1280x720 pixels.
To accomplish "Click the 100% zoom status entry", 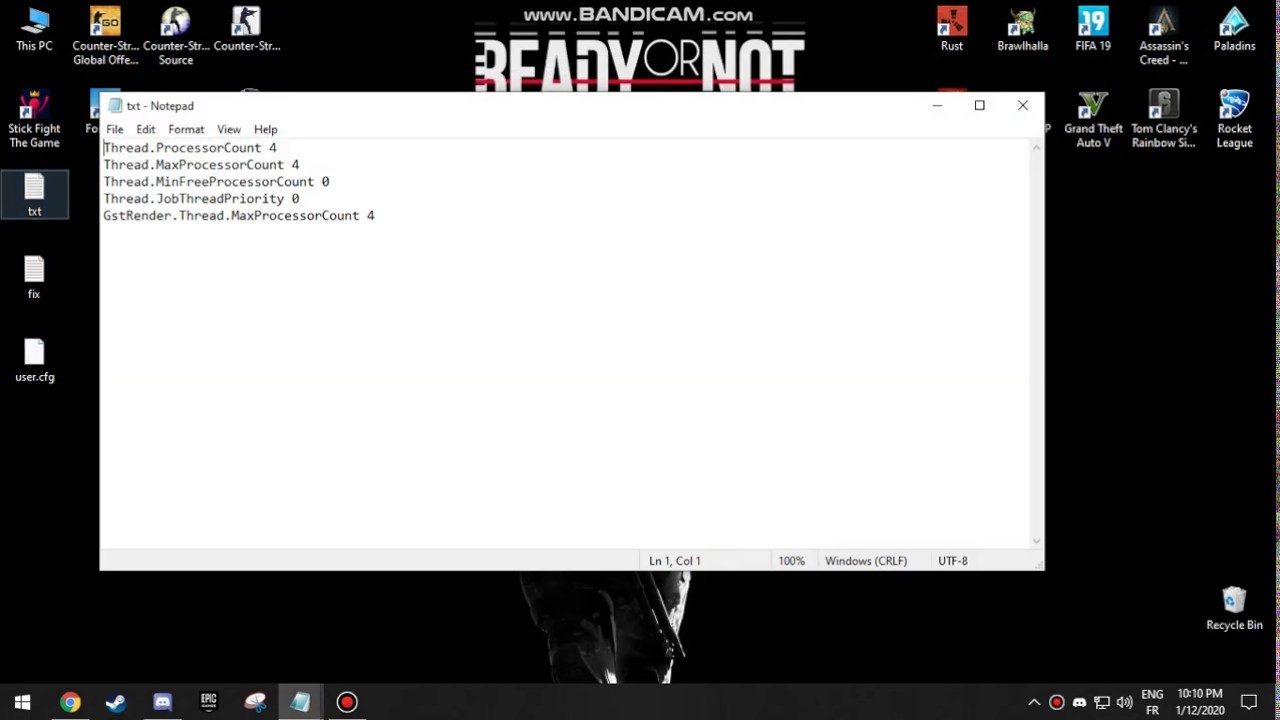I will [791, 561].
